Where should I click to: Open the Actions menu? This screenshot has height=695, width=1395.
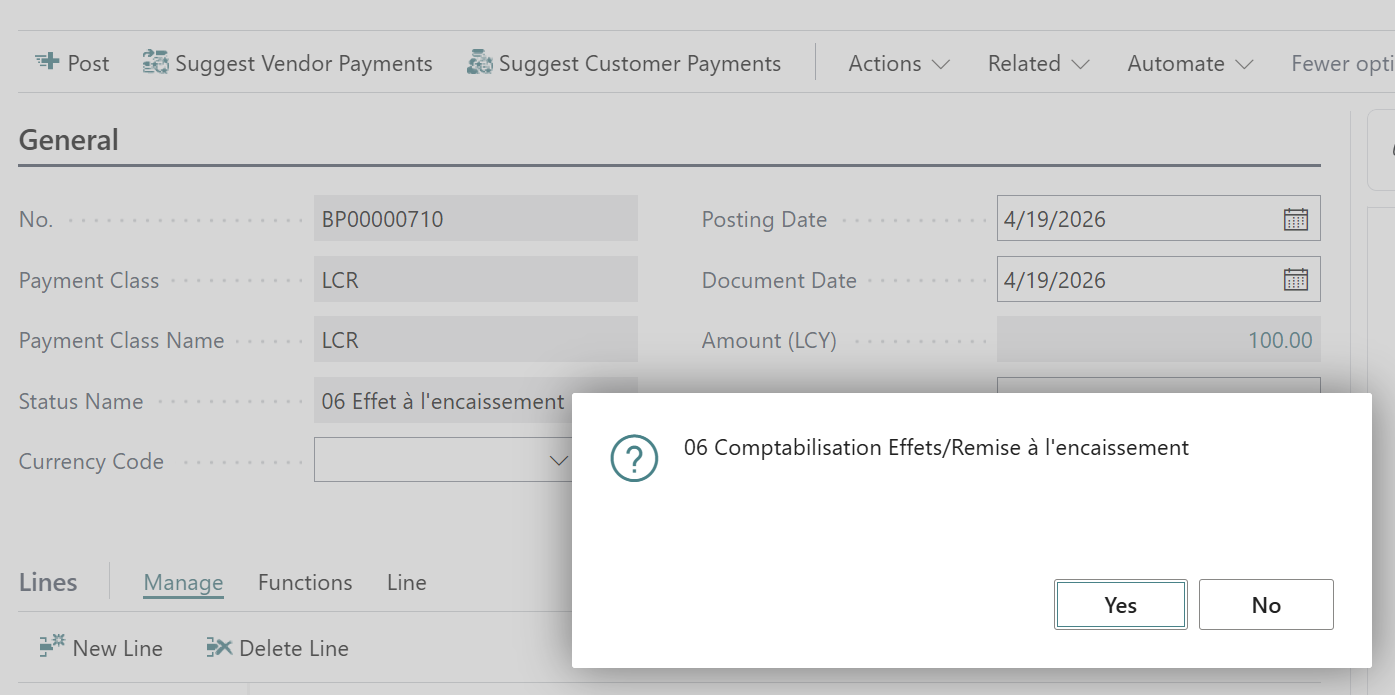896,63
